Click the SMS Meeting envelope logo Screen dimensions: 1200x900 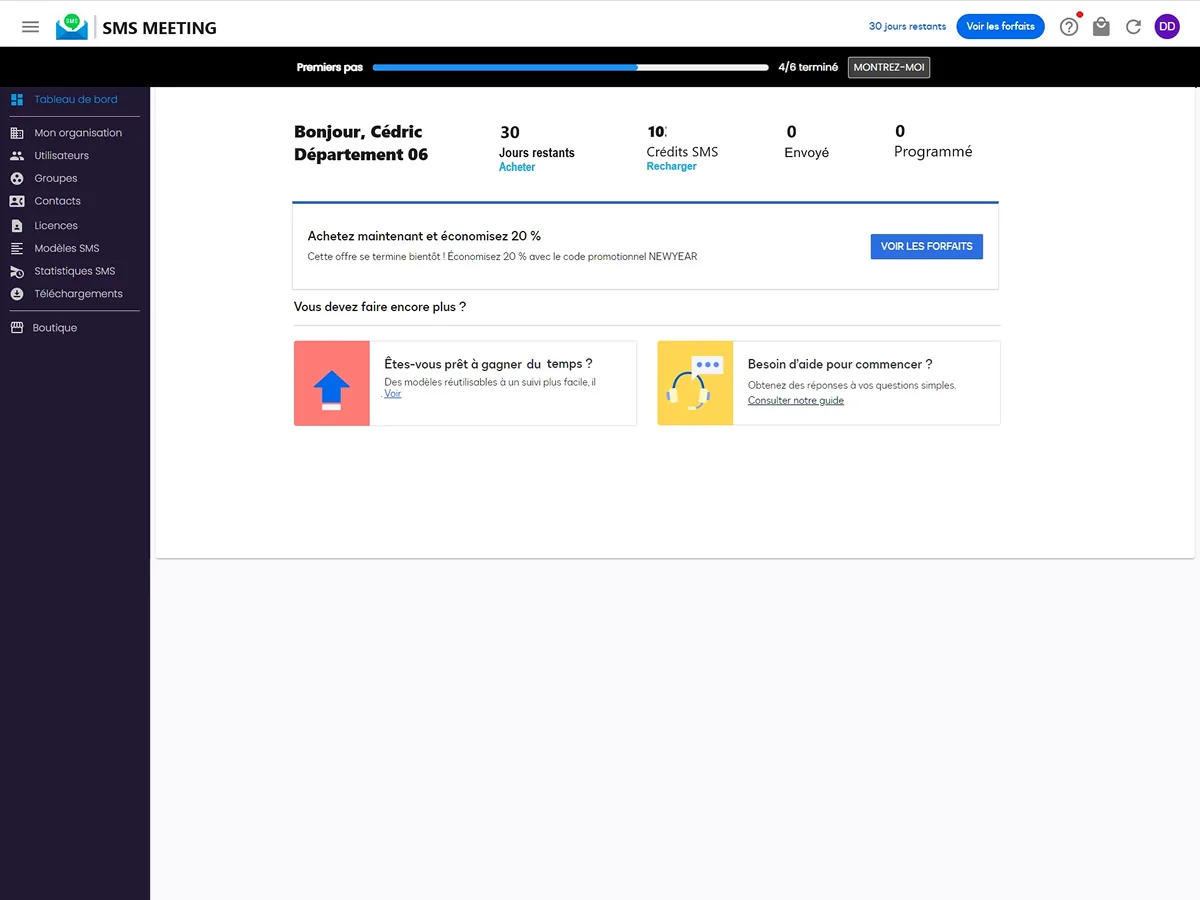(x=72, y=27)
